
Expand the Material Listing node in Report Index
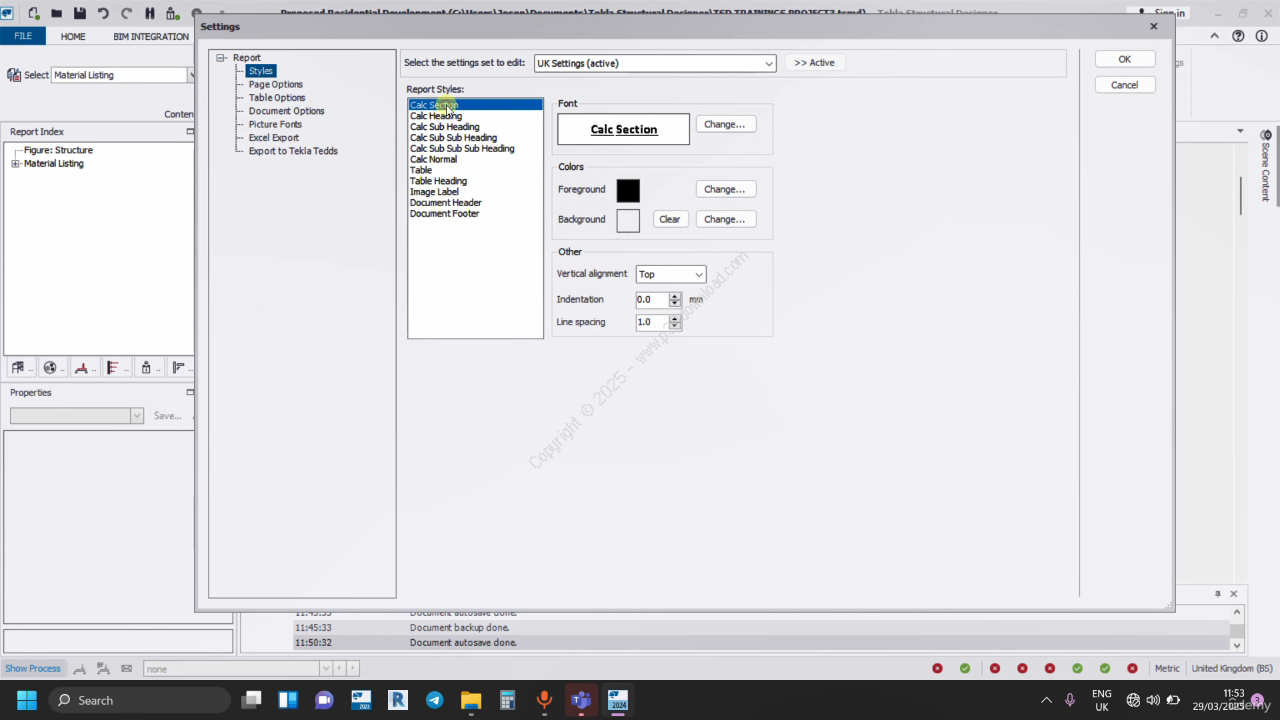[15, 164]
